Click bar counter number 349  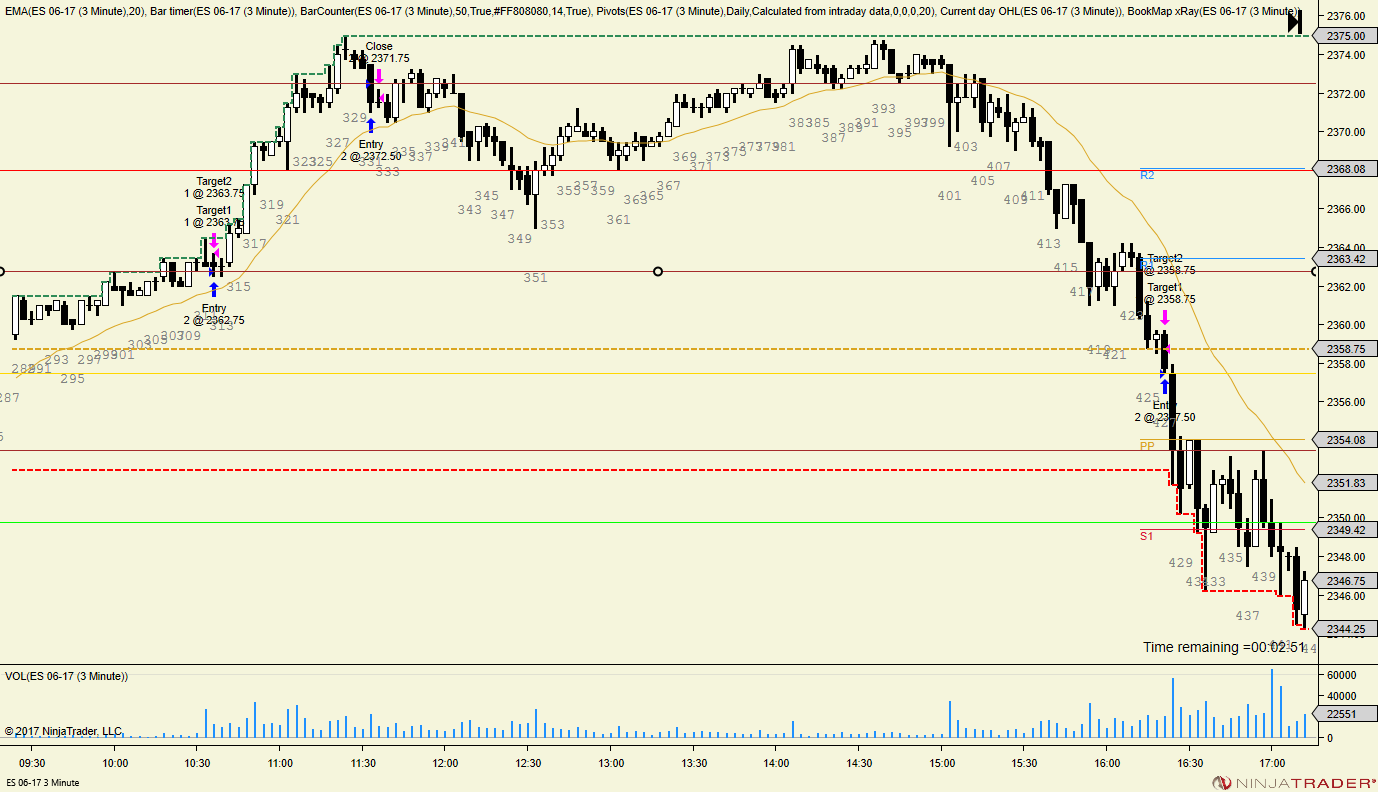[x=520, y=239]
